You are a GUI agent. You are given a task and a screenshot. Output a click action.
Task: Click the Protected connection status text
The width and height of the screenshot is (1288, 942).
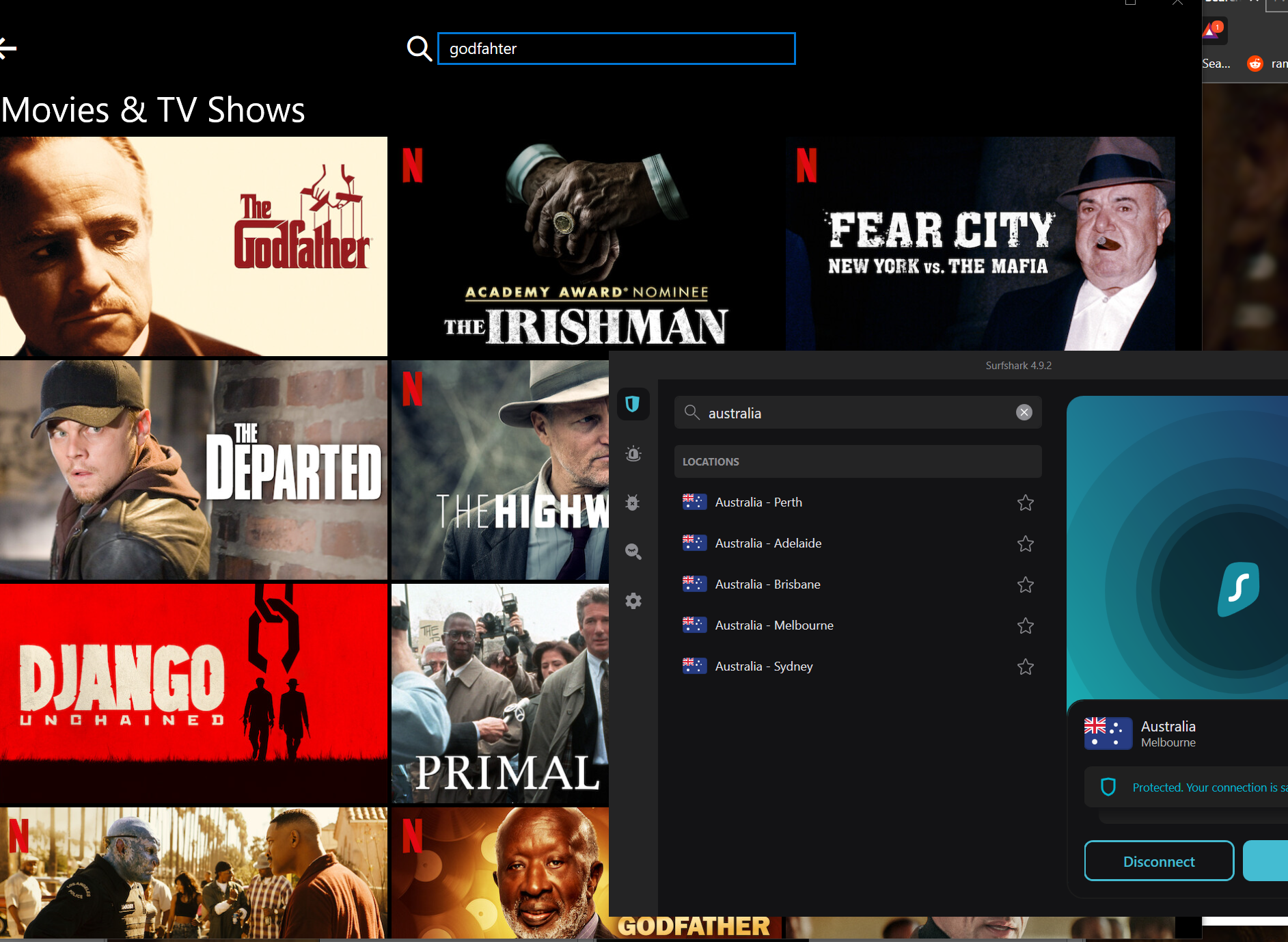pyautogui.click(x=1209, y=788)
